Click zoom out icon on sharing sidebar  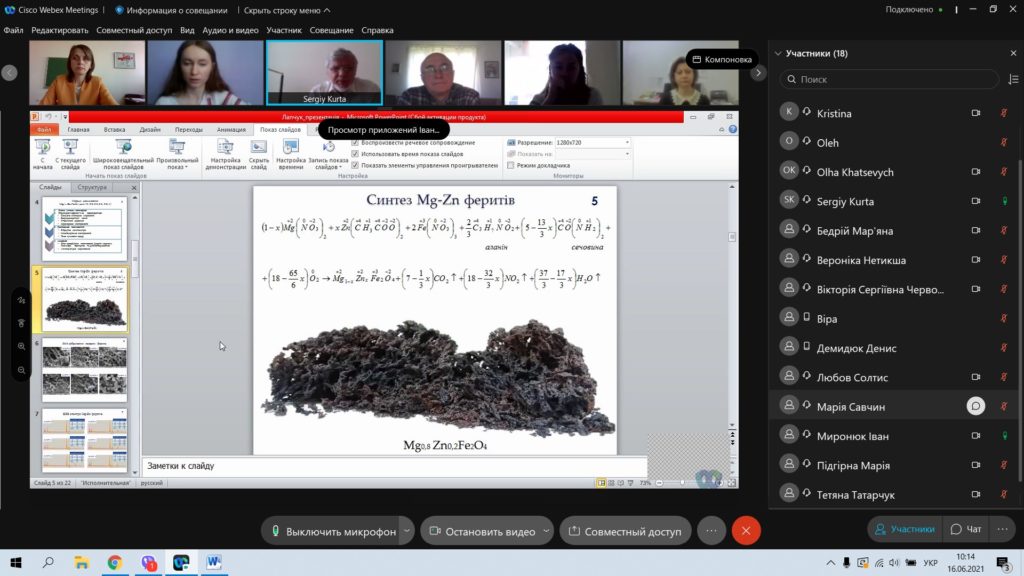point(21,370)
